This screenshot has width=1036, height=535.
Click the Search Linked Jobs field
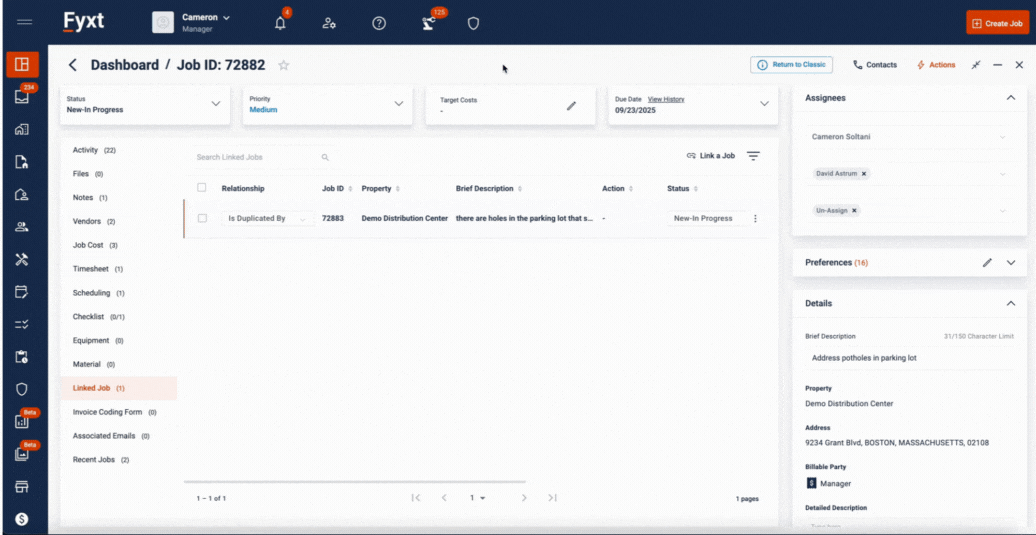point(256,157)
